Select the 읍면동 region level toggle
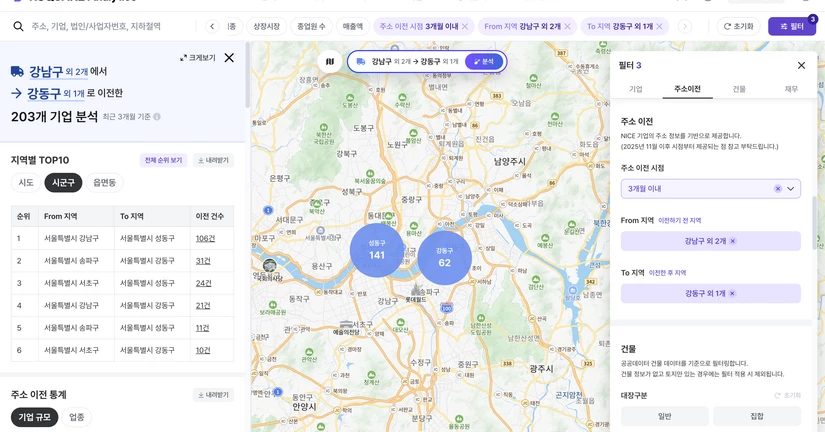Image resolution: width=825 pixels, height=432 pixels. (104, 183)
